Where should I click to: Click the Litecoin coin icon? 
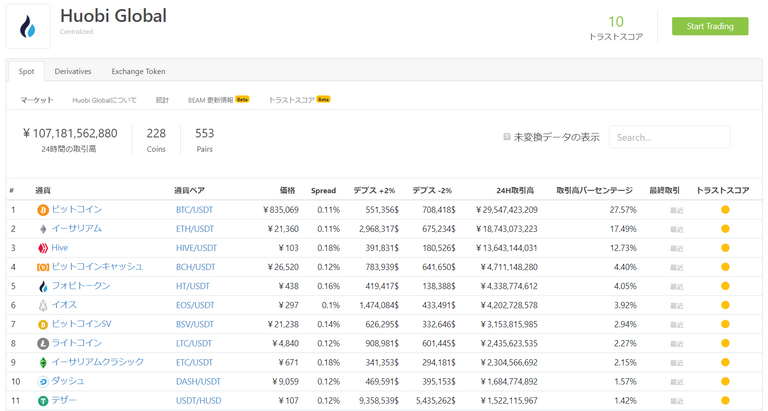click(x=43, y=343)
